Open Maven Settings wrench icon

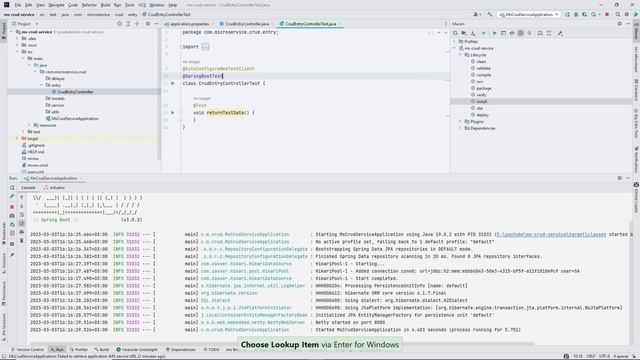point(560,33)
